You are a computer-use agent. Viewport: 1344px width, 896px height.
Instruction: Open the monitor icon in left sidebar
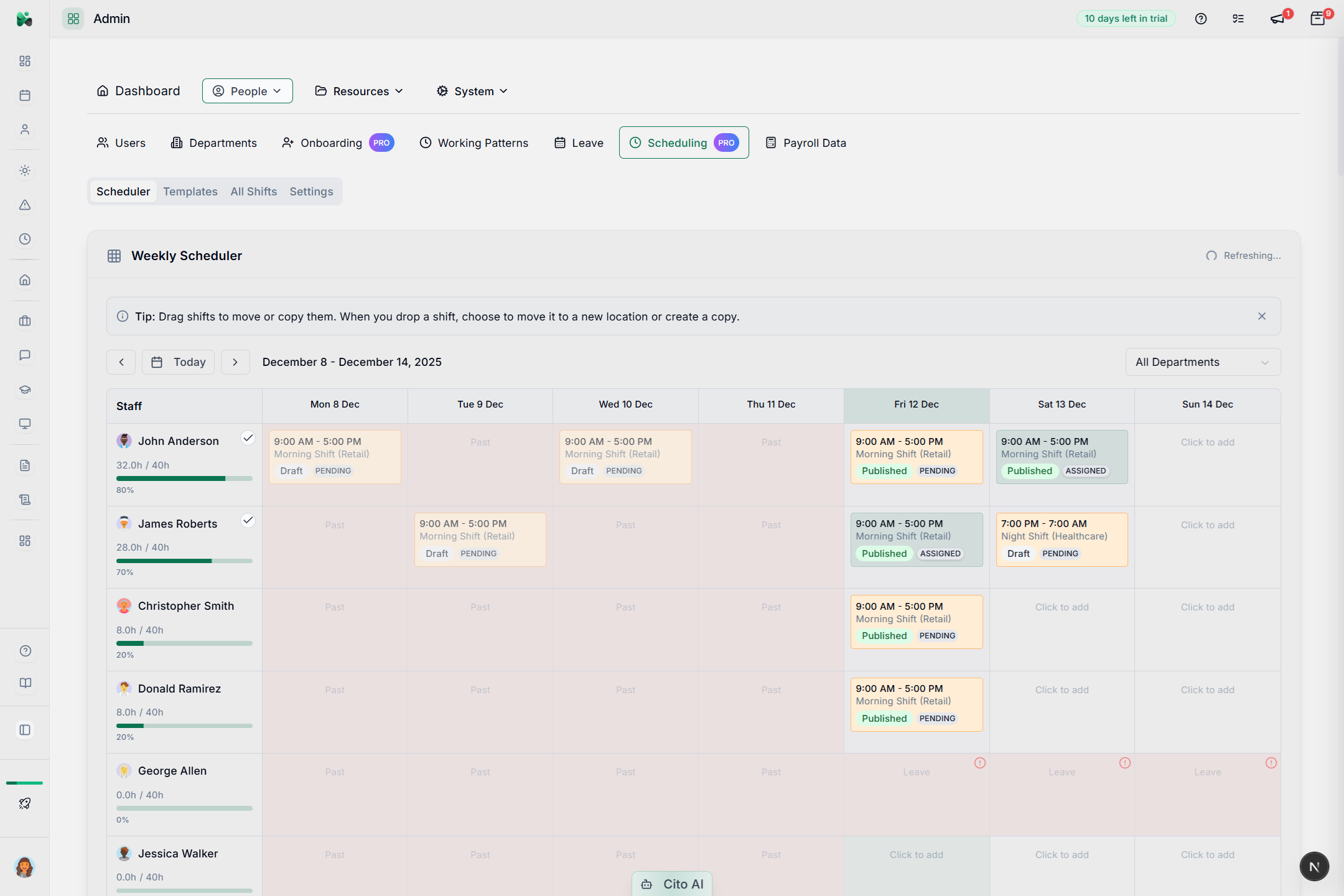(x=25, y=424)
